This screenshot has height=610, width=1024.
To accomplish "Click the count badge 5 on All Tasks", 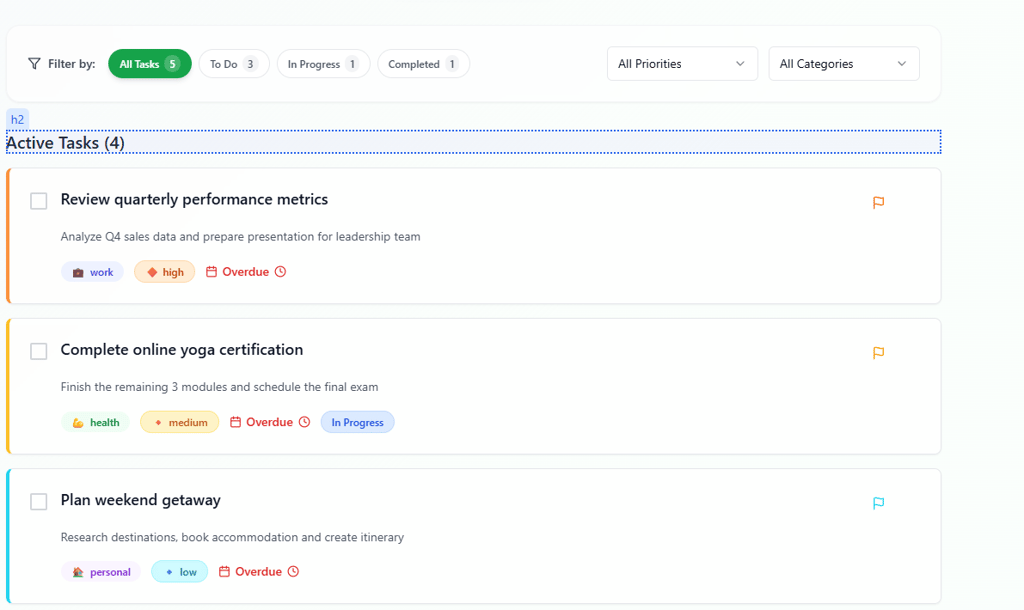I will (x=172, y=64).
